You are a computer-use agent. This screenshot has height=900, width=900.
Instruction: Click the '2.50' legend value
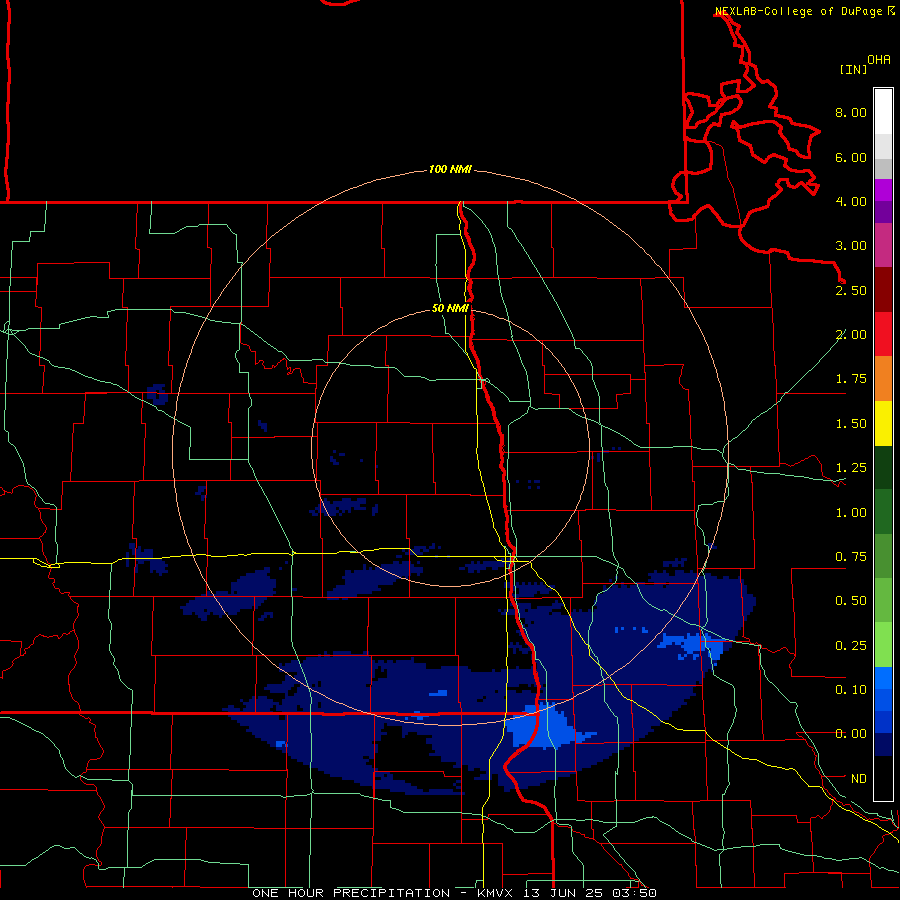(851, 290)
